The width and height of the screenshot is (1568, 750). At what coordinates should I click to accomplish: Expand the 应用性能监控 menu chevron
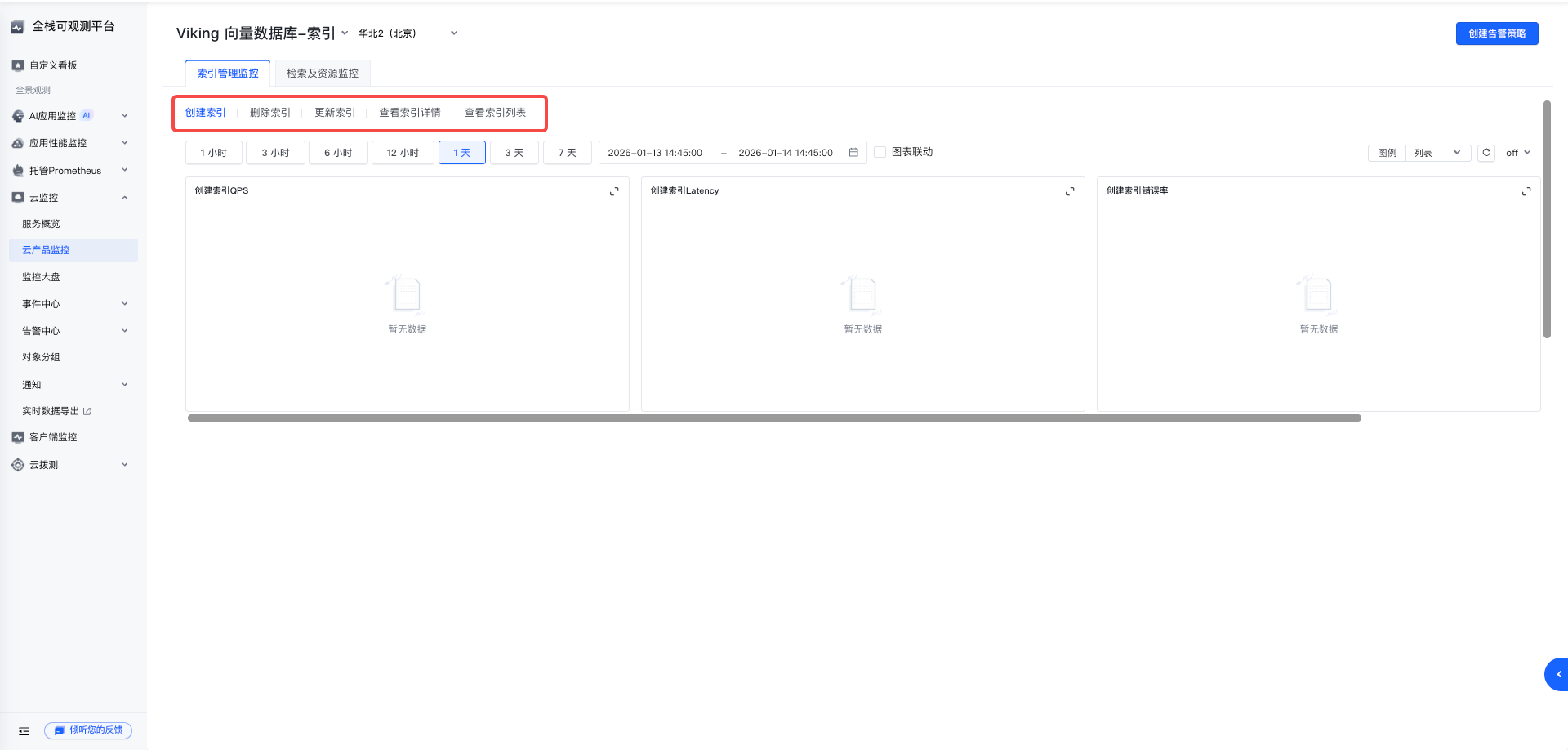tap(125, 143)
